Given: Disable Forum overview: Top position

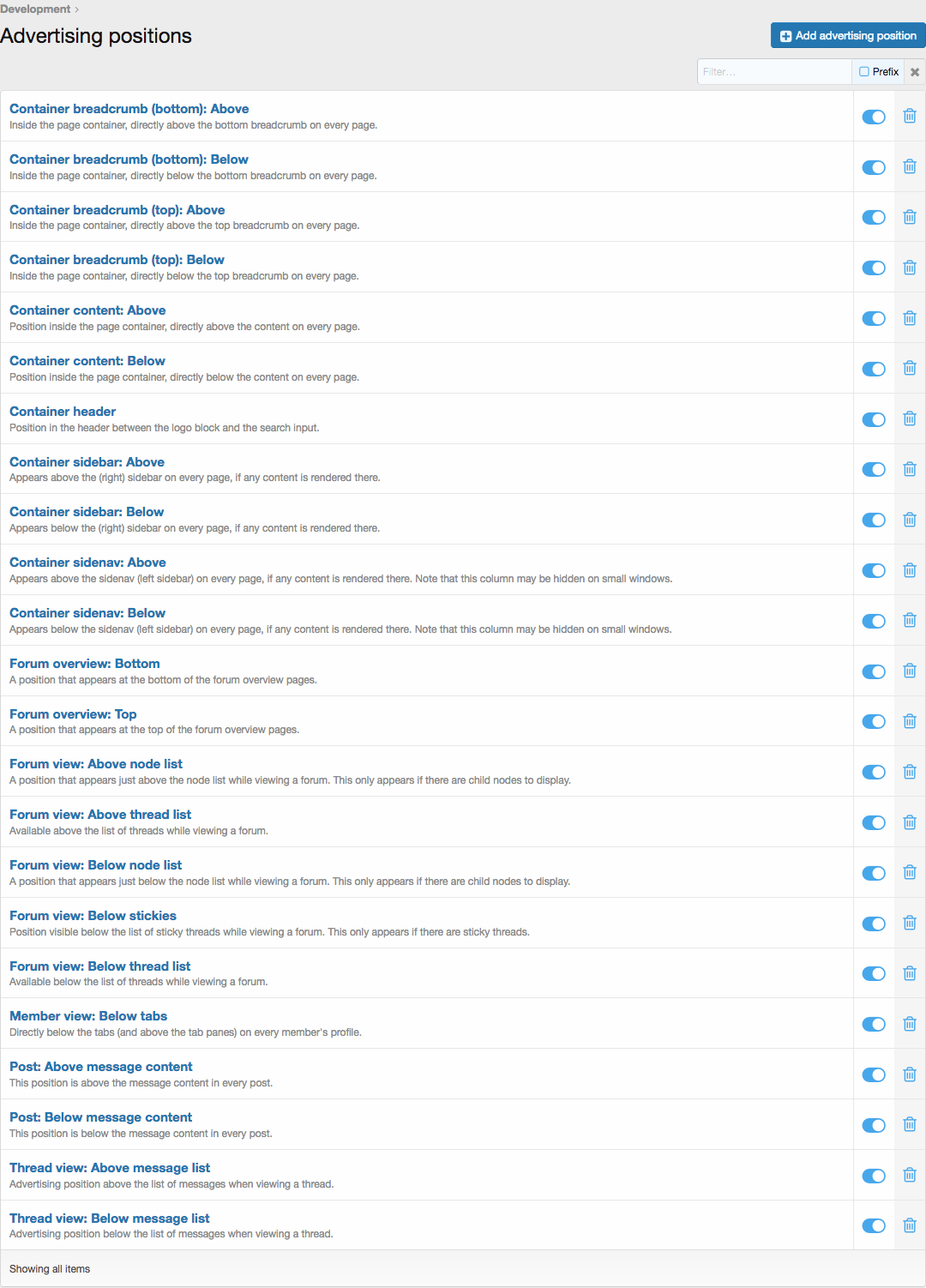Looking at the screenshot, I should pos(874,722).
